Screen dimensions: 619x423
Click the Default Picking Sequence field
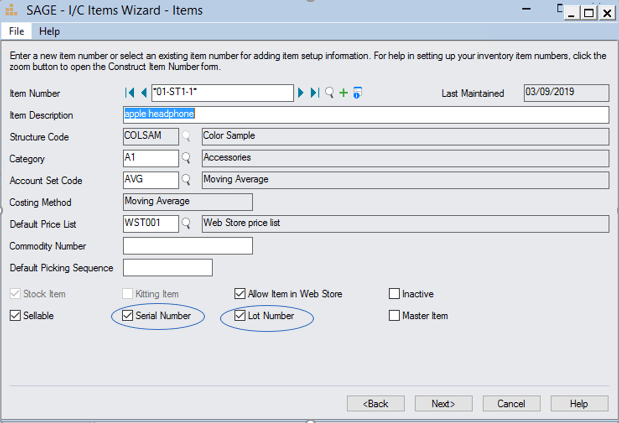(x=168, y=268)
